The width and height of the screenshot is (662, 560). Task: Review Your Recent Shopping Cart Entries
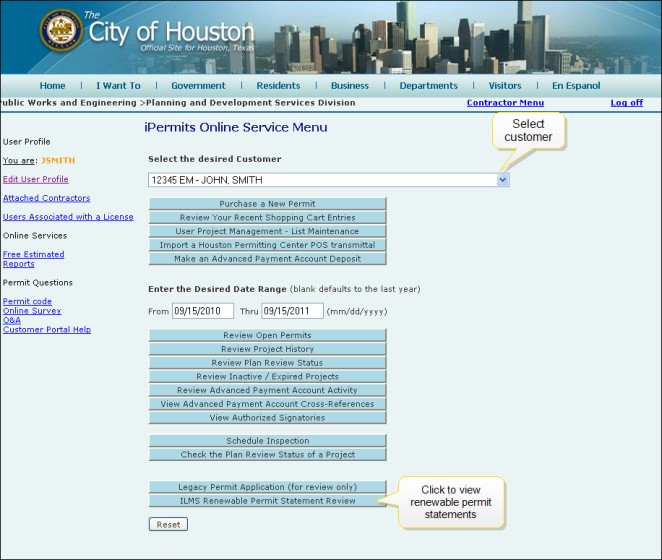click(x=267, y=217)
